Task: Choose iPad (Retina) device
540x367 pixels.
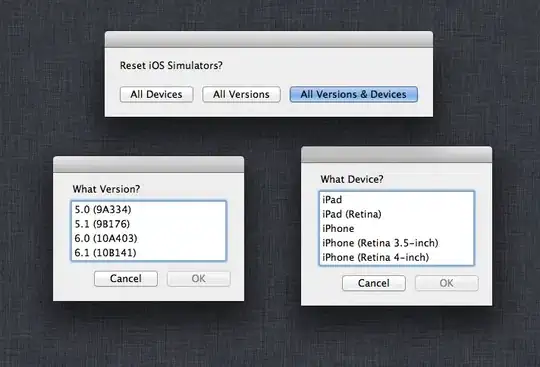Action: coord(397,214)
